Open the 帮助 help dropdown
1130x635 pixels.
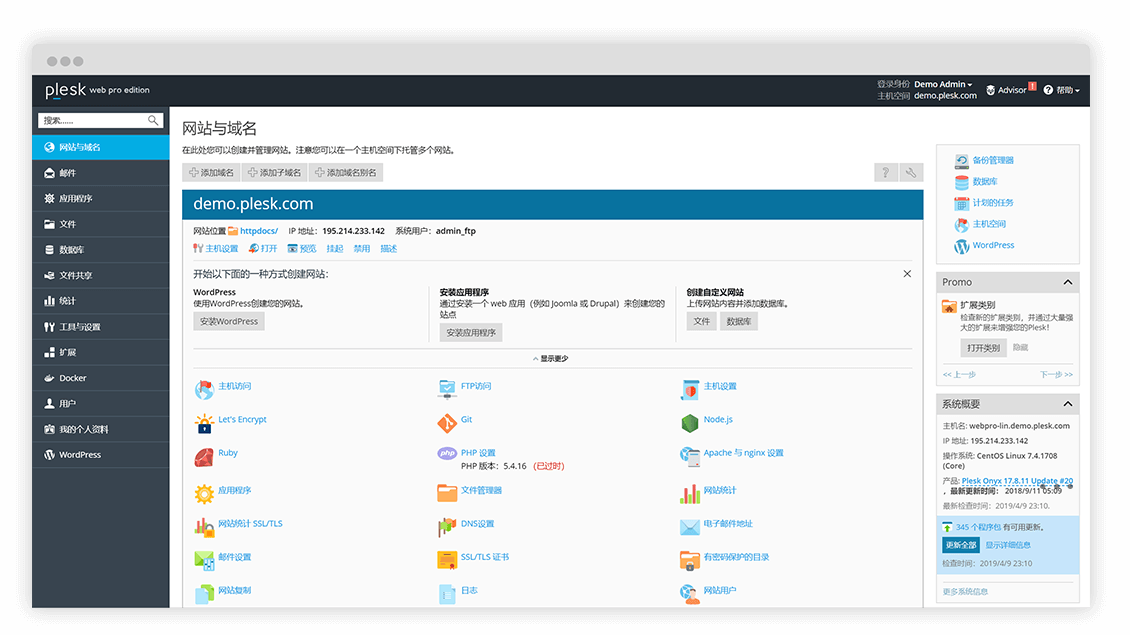(x=1062, y=90)
